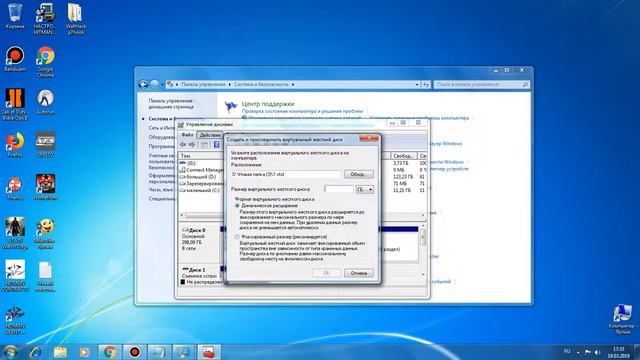Open the smiley face desktop shortcut
The image size is (640, 360).
tap(45, 233)
